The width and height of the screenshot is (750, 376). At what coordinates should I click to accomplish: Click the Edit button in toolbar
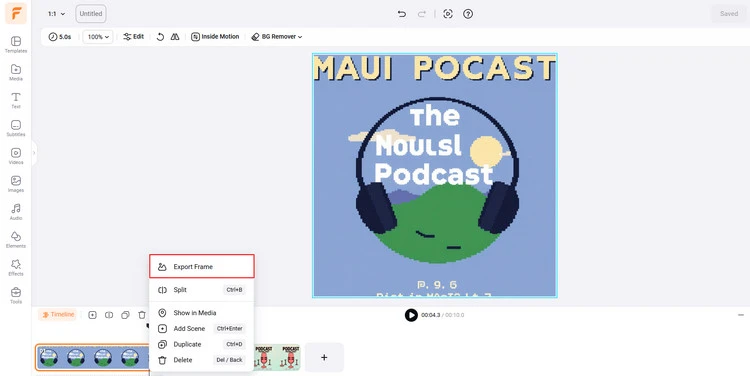click(133, 37)
